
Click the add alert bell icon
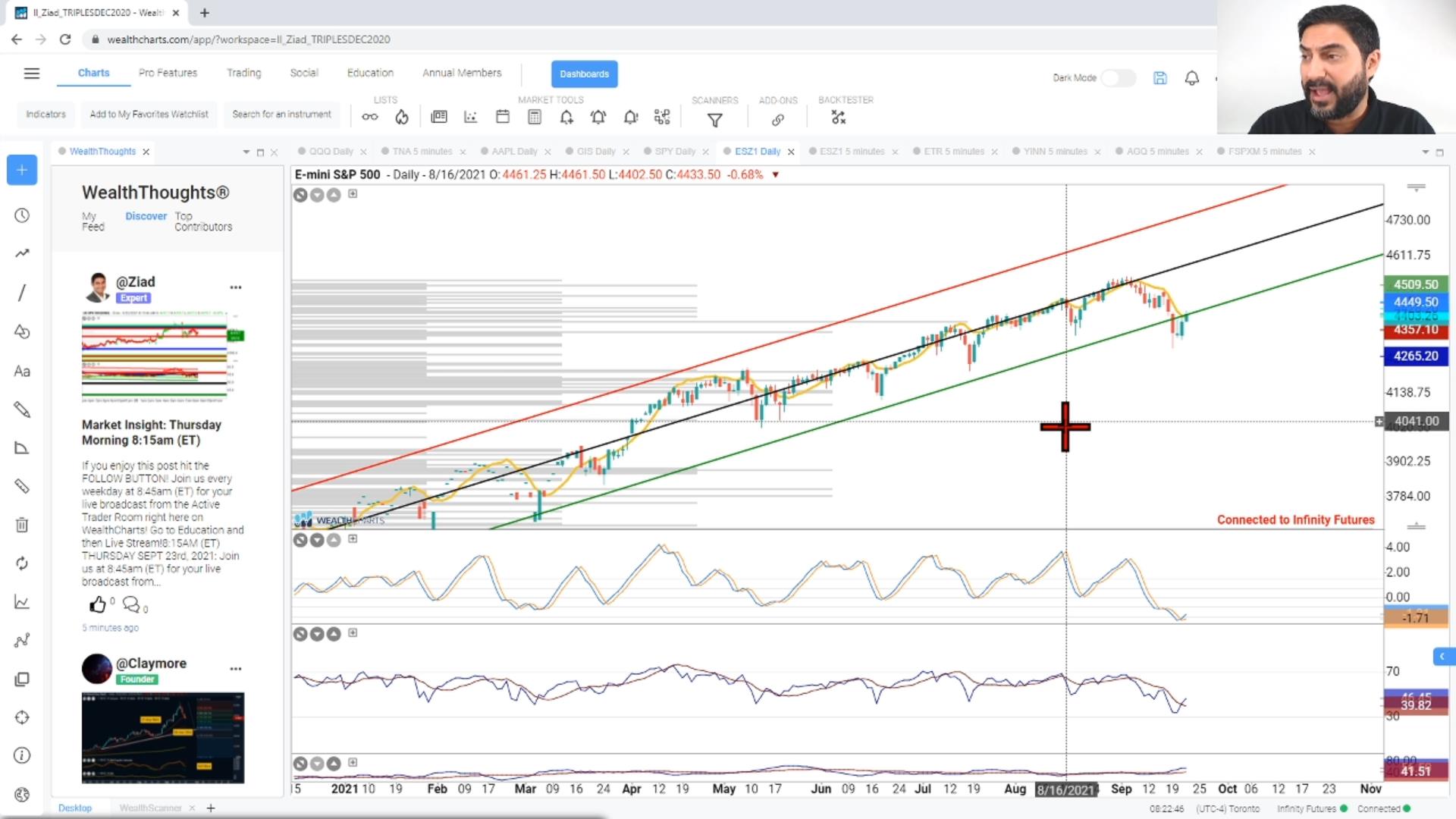coord(566,117)
